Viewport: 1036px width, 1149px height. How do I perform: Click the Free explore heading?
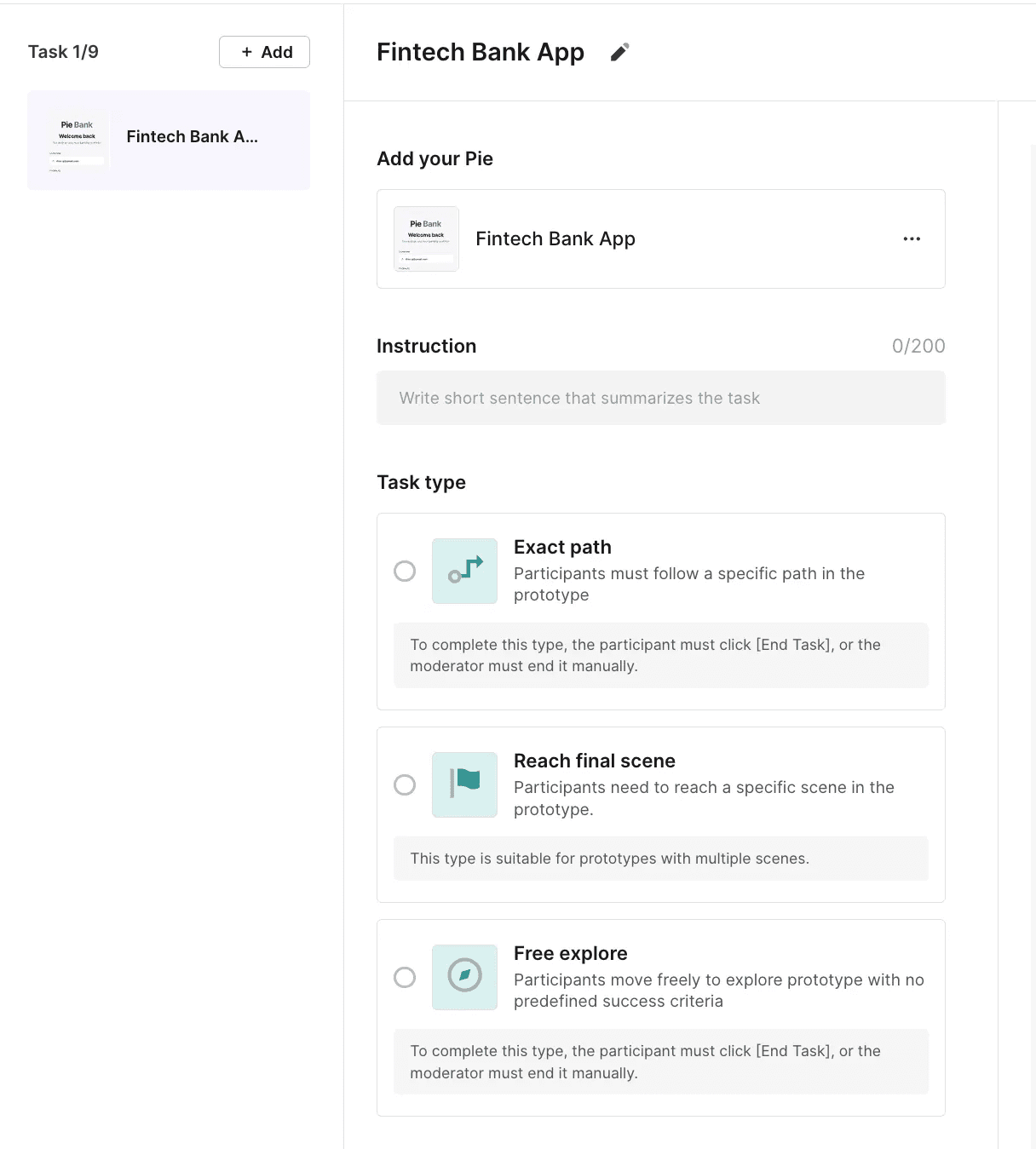pyautogui.click(x=570, y=953)
